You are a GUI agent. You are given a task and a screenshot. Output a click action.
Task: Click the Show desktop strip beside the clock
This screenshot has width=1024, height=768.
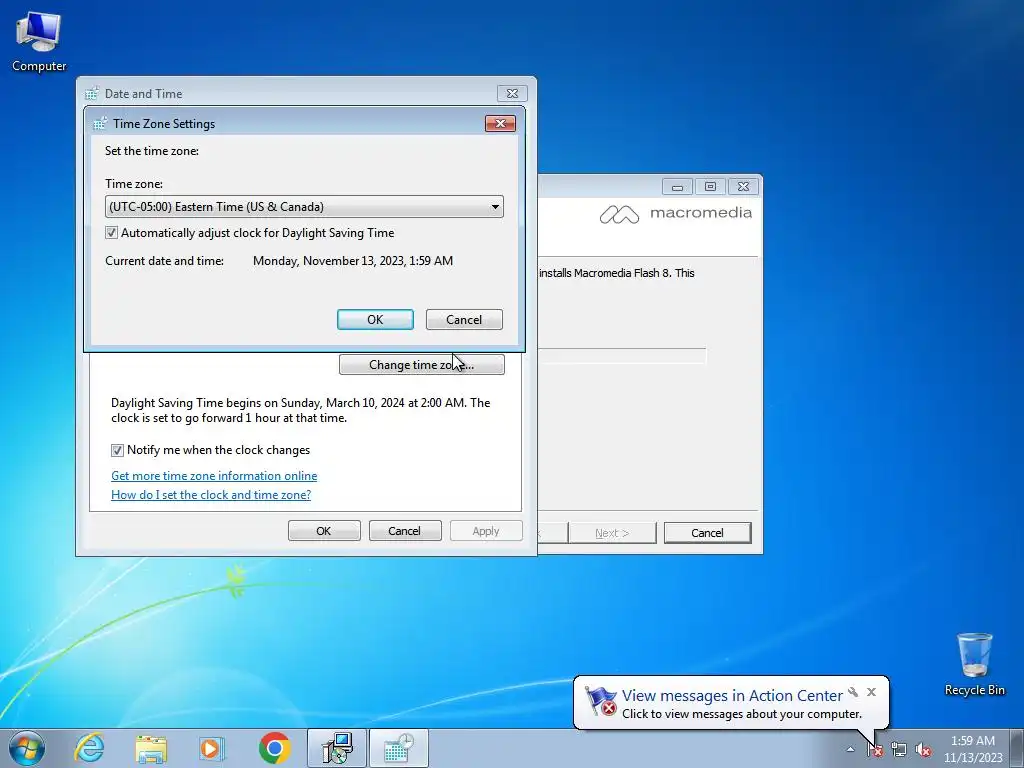[x=1017, y=749]
